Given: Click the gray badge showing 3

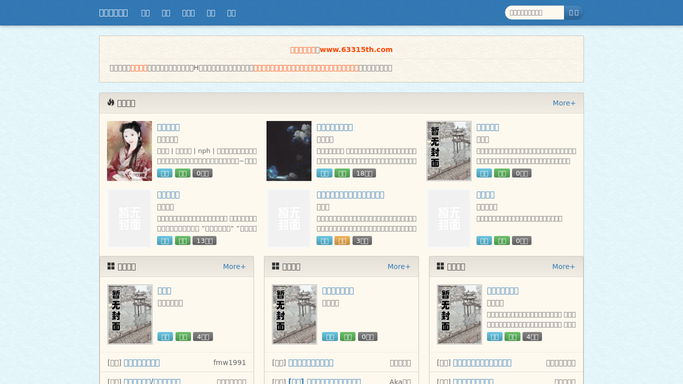Looking at the screenshot, I should [x=362, y=241].
